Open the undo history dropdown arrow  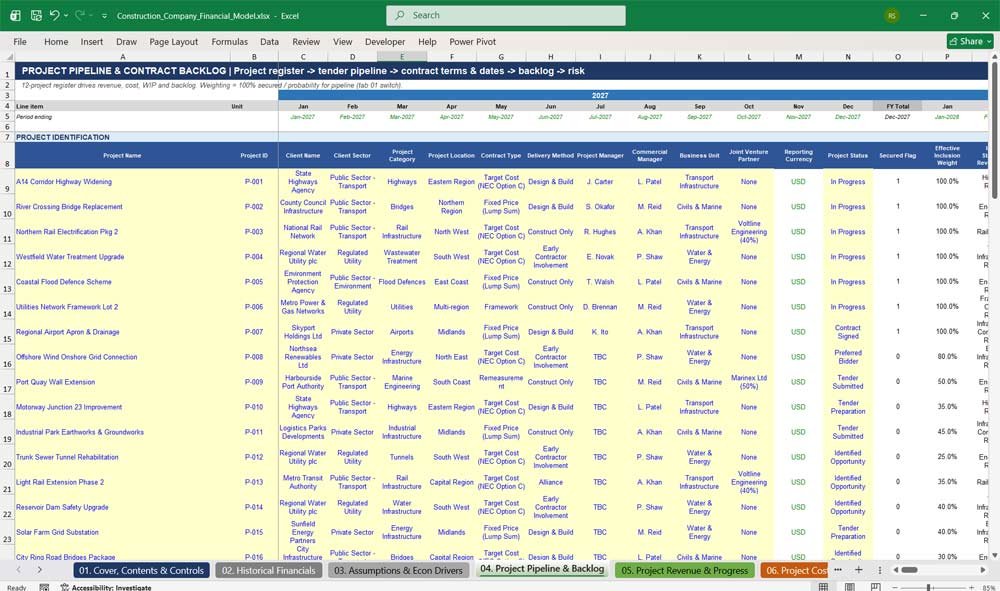click(x=66, y=15)
